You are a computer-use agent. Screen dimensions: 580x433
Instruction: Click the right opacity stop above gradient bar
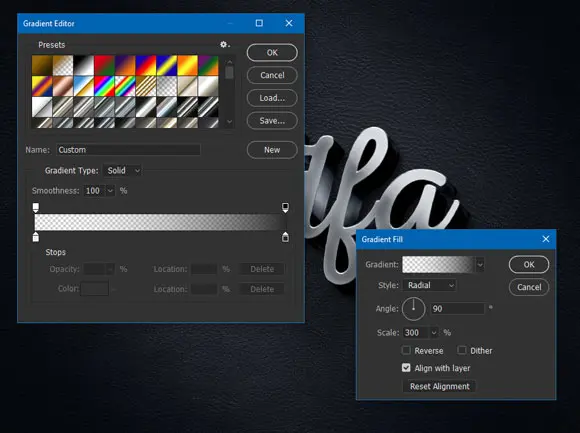[285, 207]
